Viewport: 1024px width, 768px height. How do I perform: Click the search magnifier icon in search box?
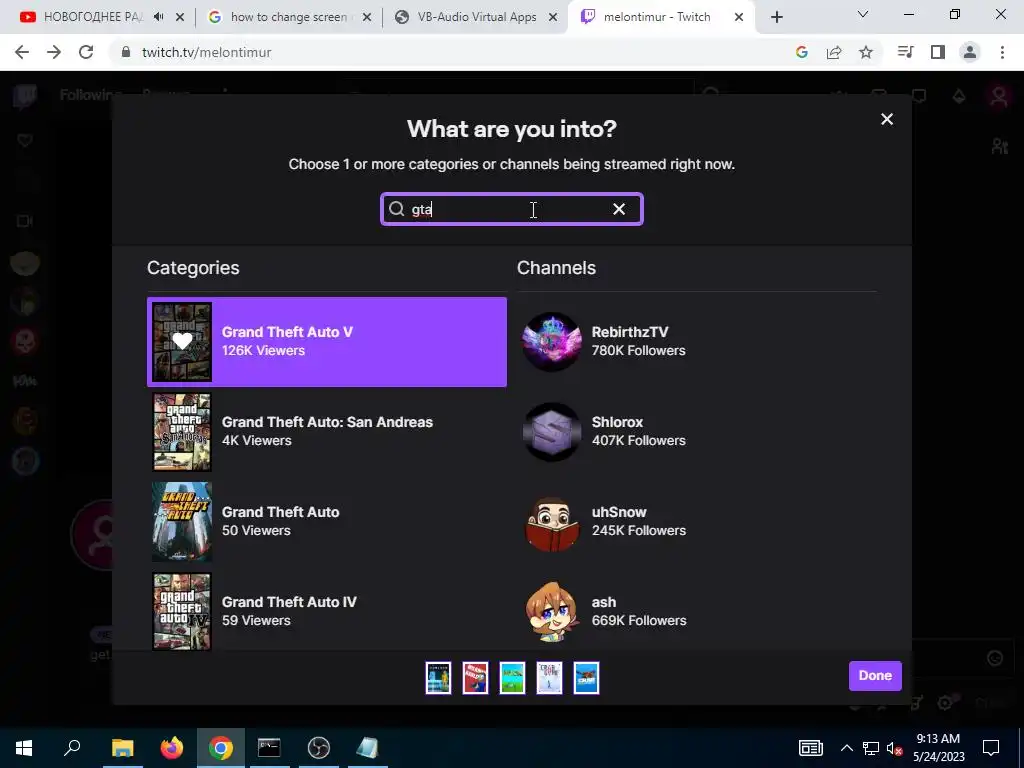click(396, 209)
